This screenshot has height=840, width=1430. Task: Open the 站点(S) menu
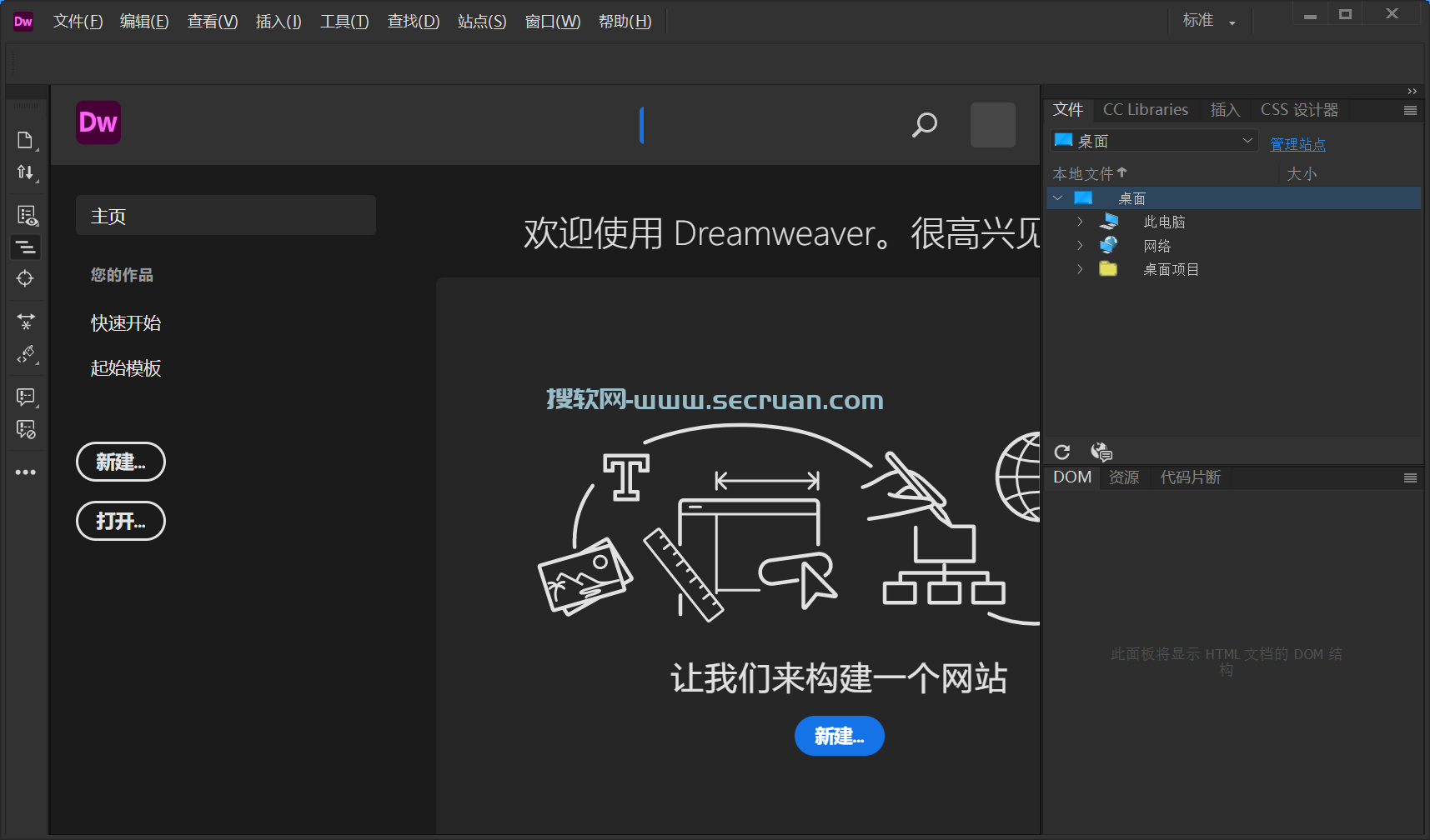tap(482, 22)
